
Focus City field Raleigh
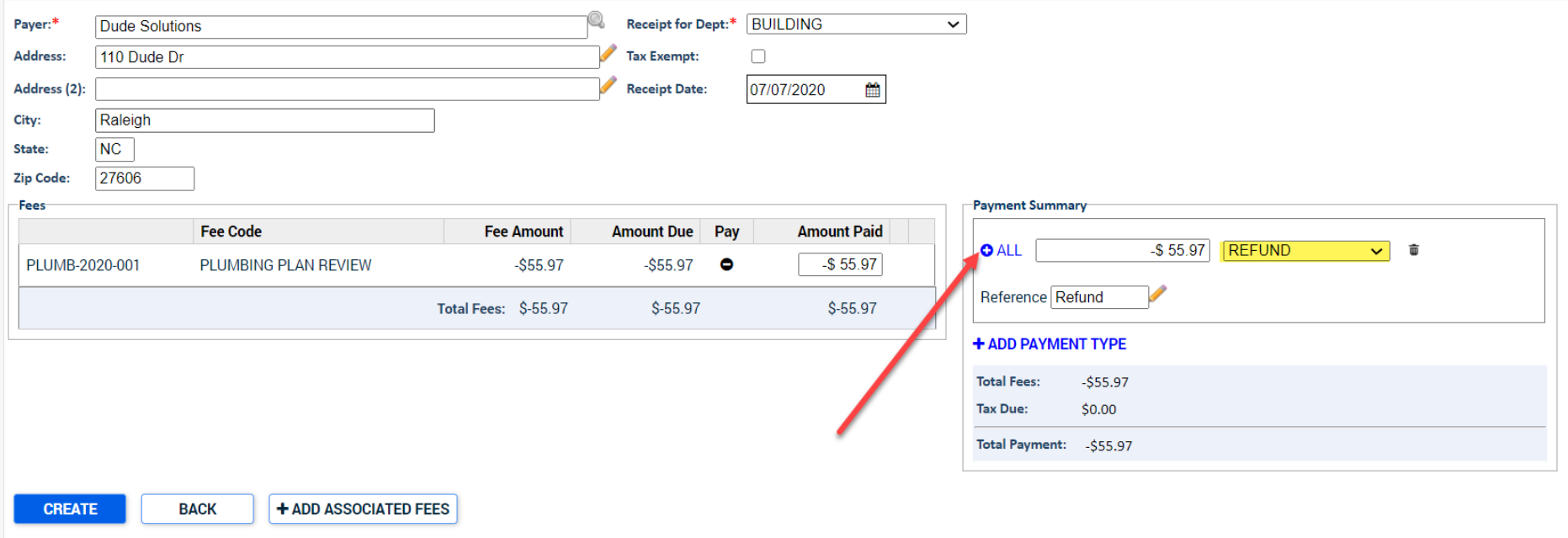pyautogui.click(x=264, y=120)
